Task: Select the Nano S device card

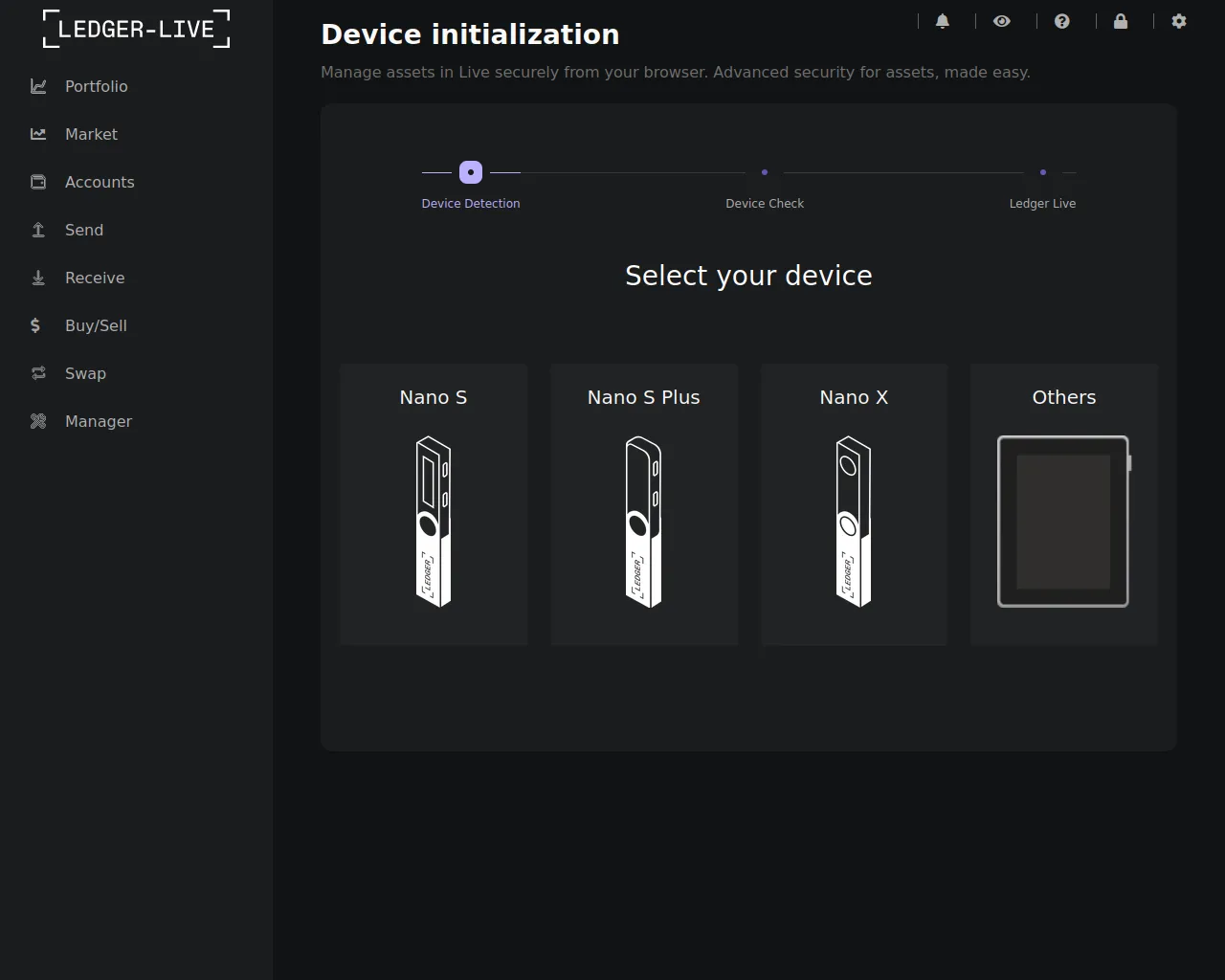Action: click(434, 503)
